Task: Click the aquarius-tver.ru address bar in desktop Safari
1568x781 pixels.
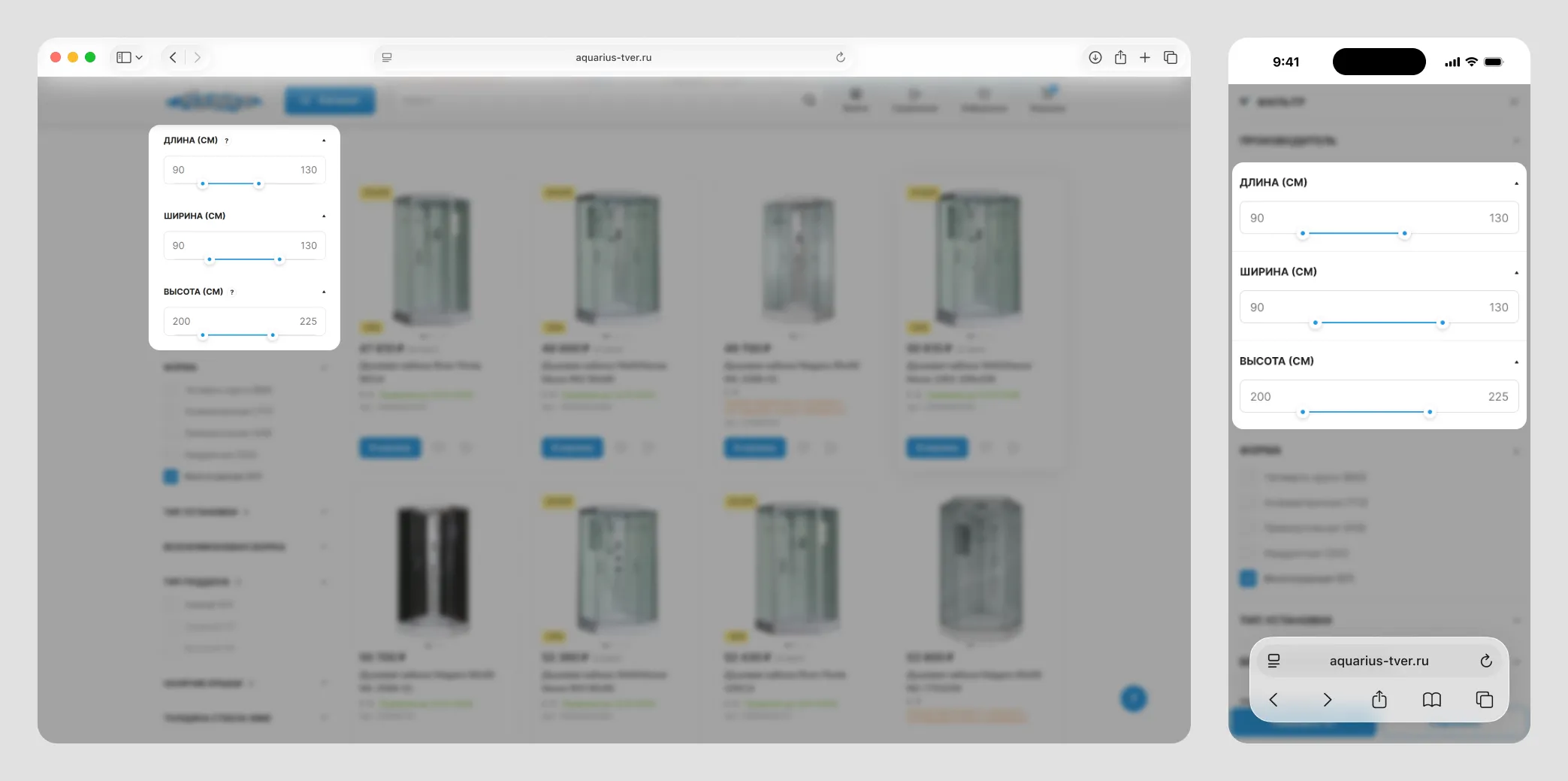Action: pos(613,57)
